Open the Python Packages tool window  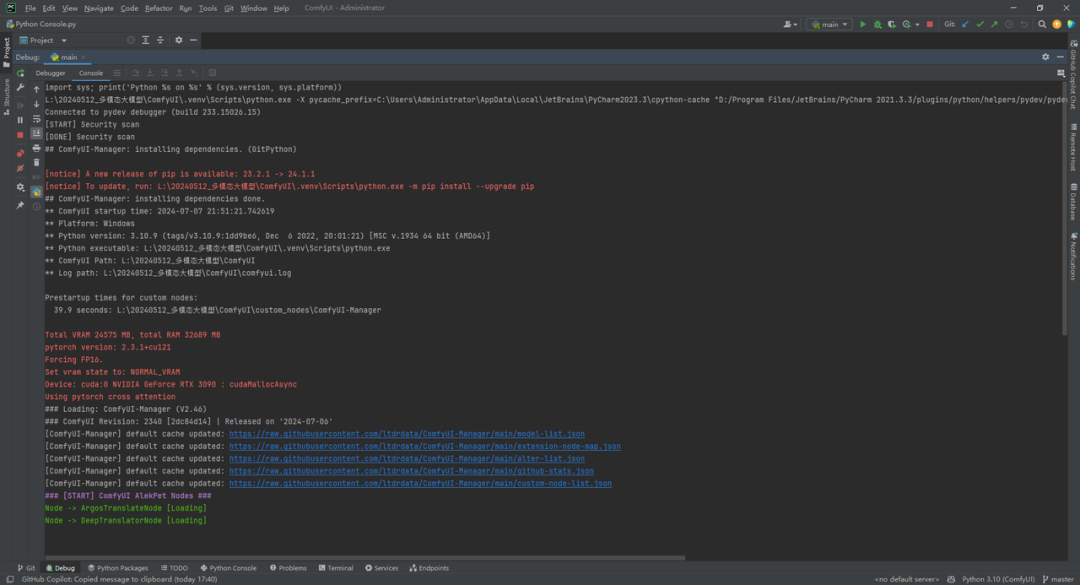(x=118, y=568)
